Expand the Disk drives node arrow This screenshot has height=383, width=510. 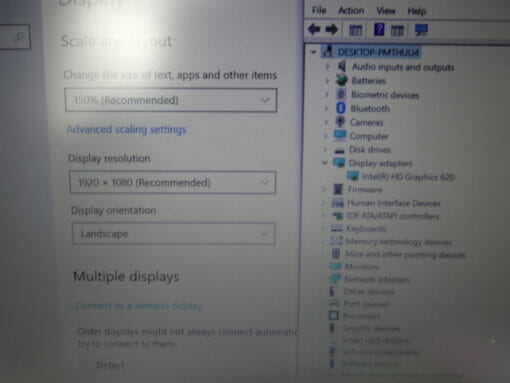coord(325,150)
